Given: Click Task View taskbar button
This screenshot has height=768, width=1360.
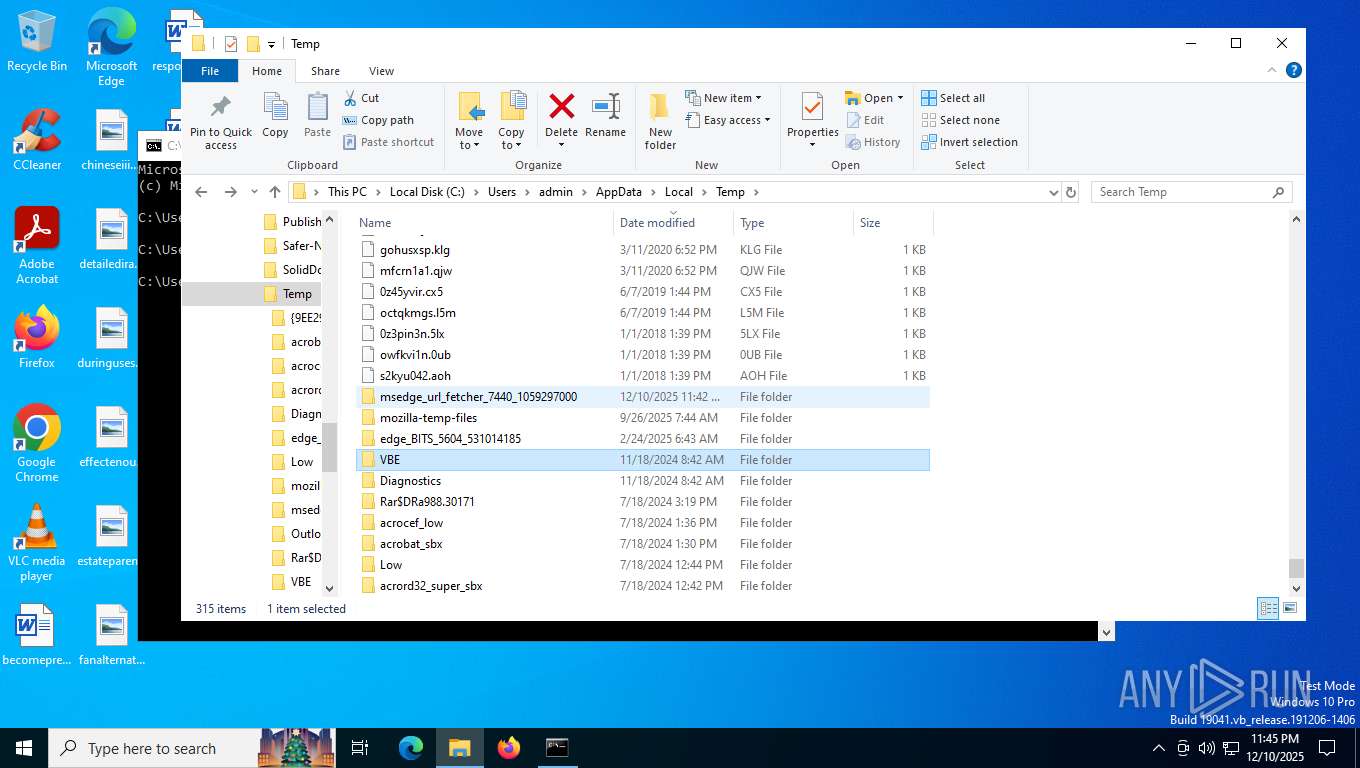Looking at the screenshot, I should point(361,748).
